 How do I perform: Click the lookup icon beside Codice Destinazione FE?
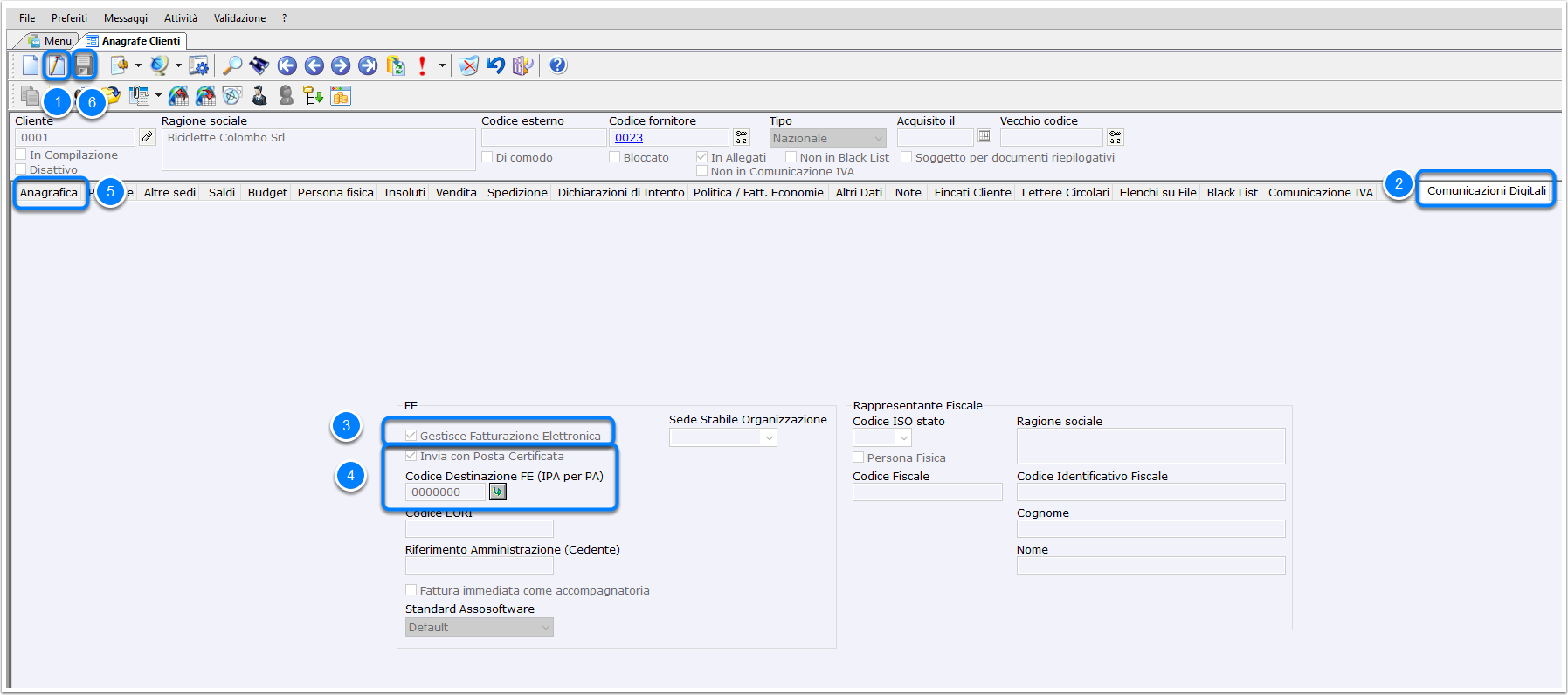click(x=497, y=492)
